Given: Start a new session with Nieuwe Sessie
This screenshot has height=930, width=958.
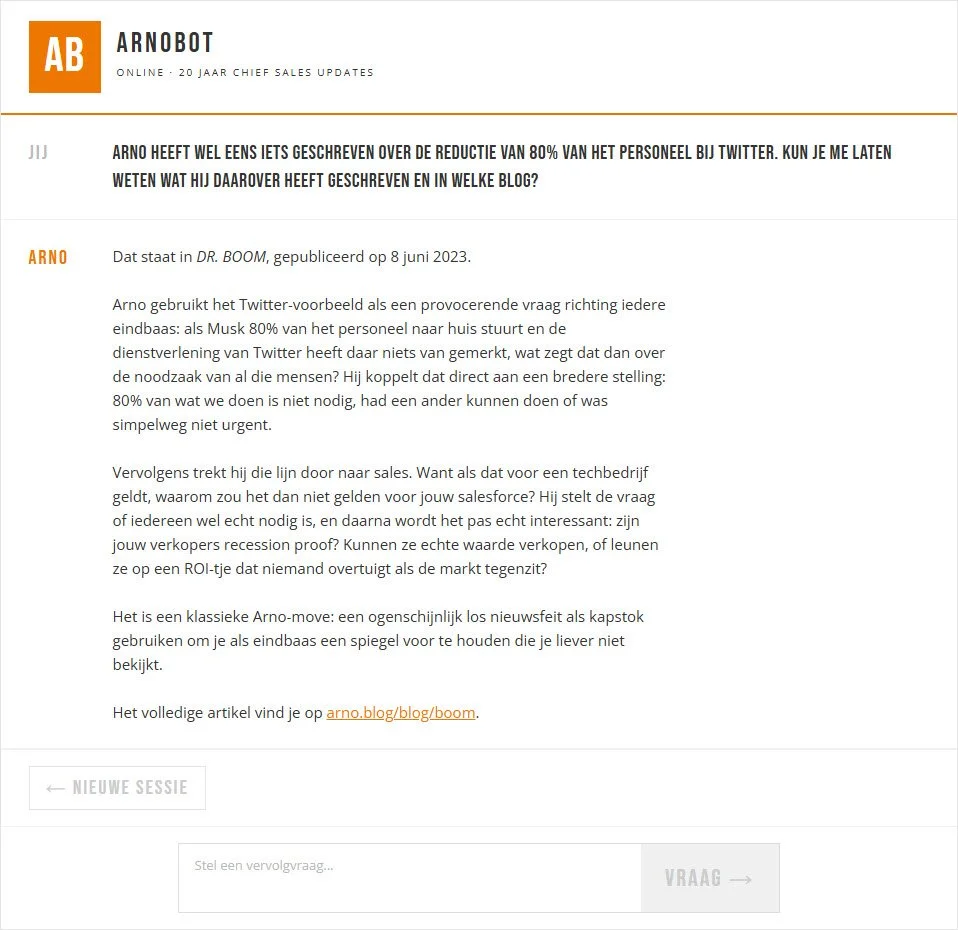Looking at the screenshot, I should (117, 788).
